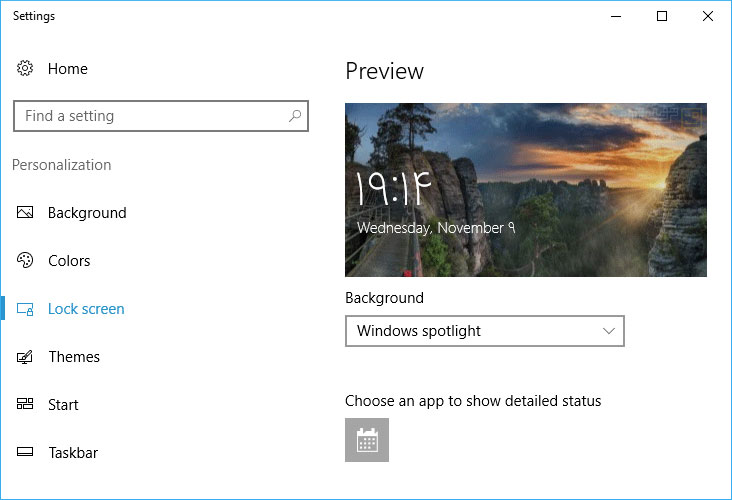The width and height of the screenshot is (732, 500).
Task: Click the magnifier icon in search box
Action: point(295,116)
